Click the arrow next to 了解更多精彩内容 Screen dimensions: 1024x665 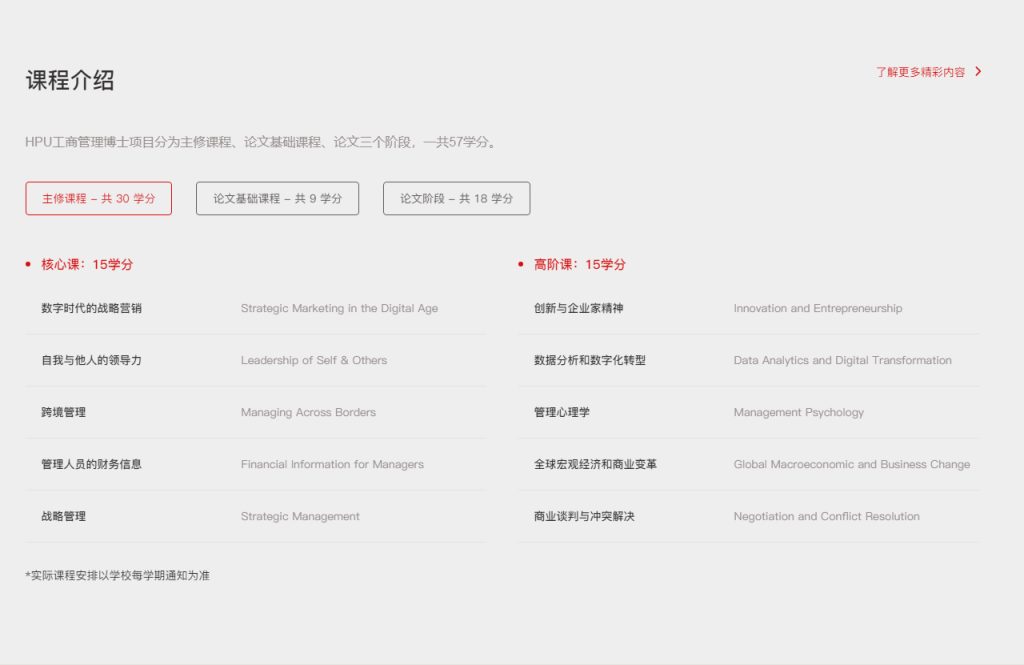[x=978, y=72]
